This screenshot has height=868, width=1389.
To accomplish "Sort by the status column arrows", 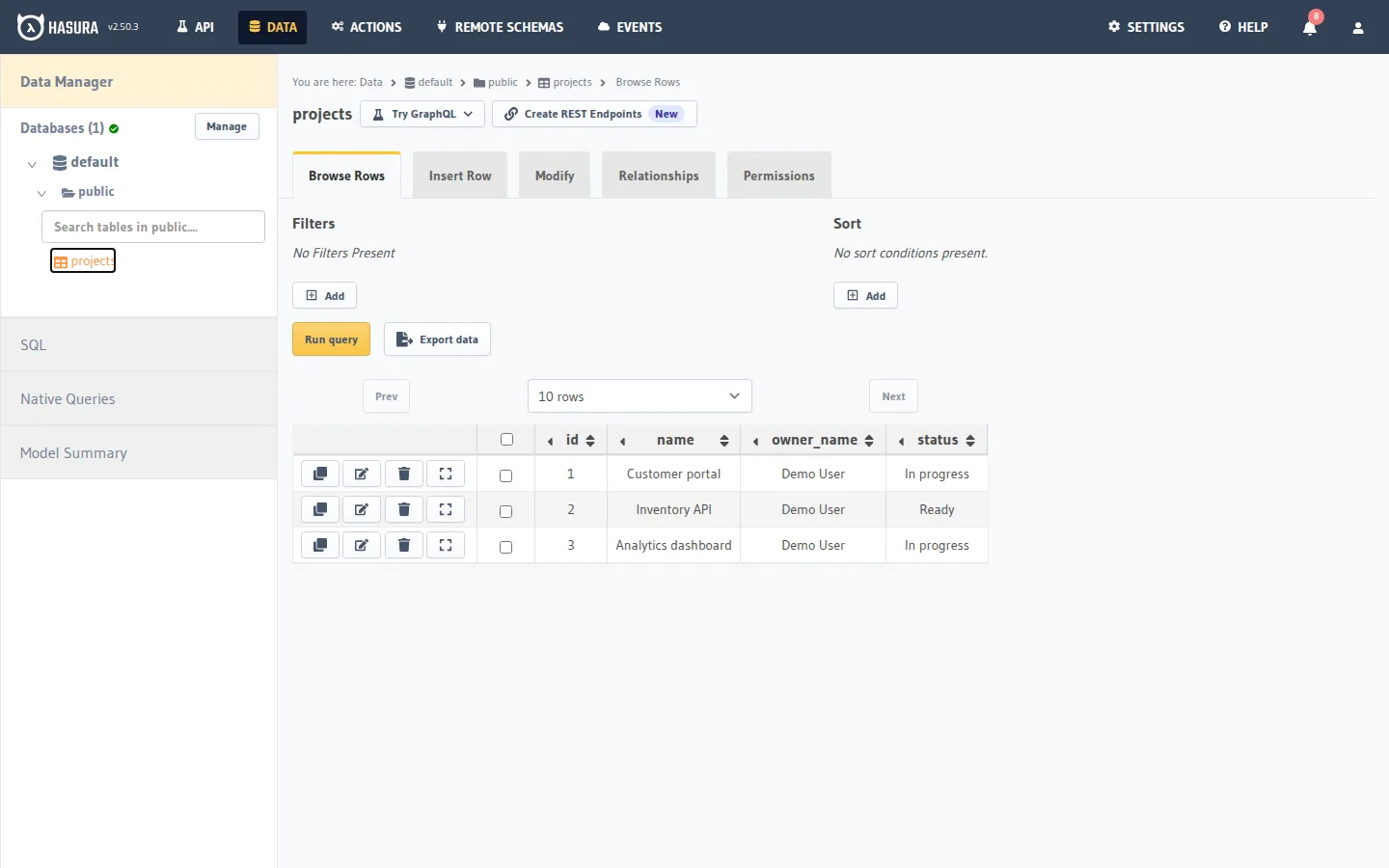I will [970, 441].
